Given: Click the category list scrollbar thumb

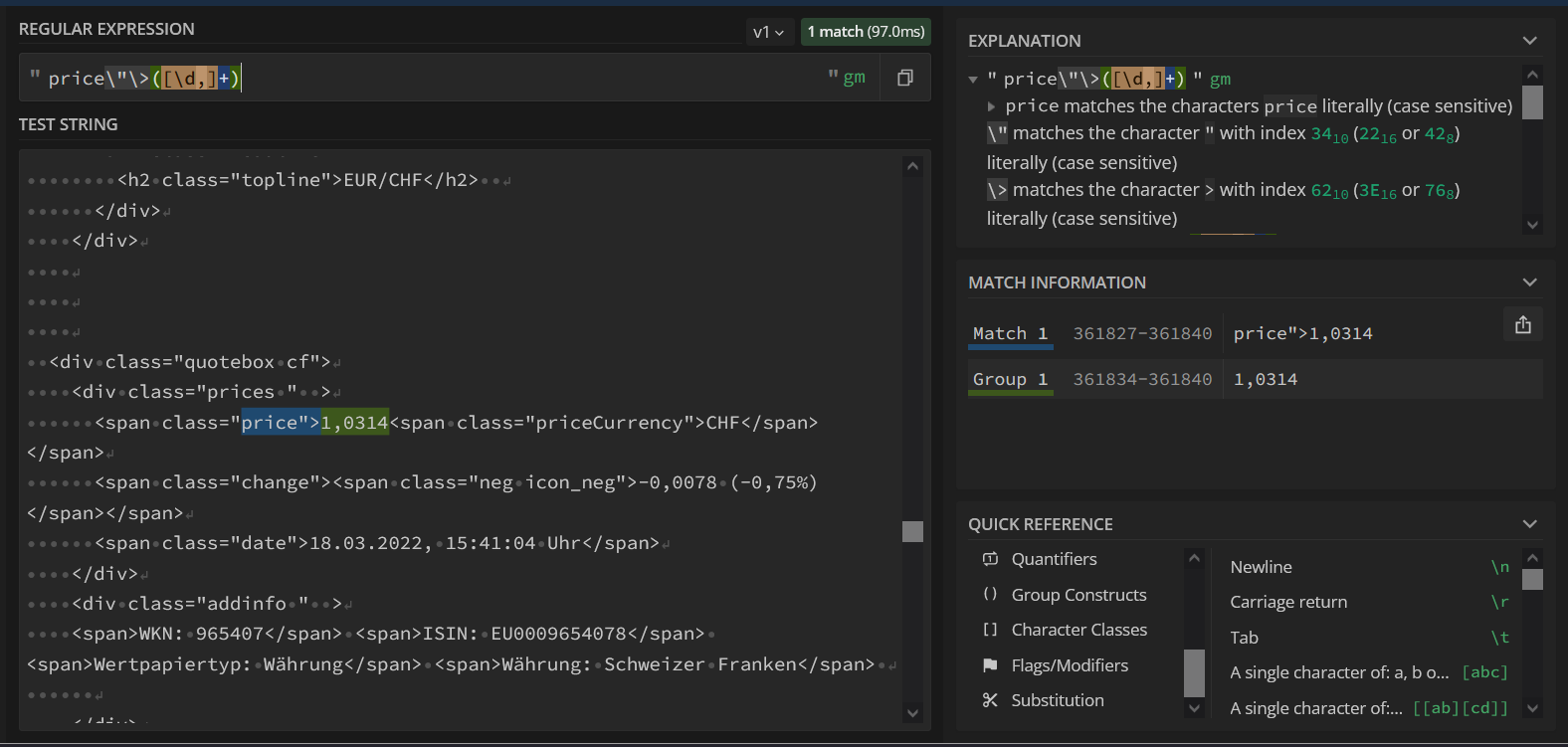Looking at the screenshot, I should pyautogui.click(x=1194, y=672).
